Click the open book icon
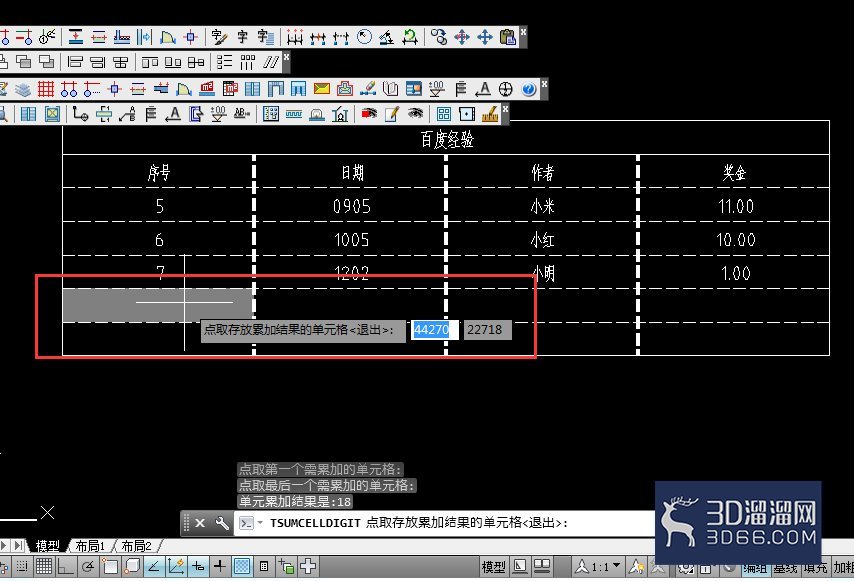Viewport: 854px width, 581px height. [x=391, y=88]
